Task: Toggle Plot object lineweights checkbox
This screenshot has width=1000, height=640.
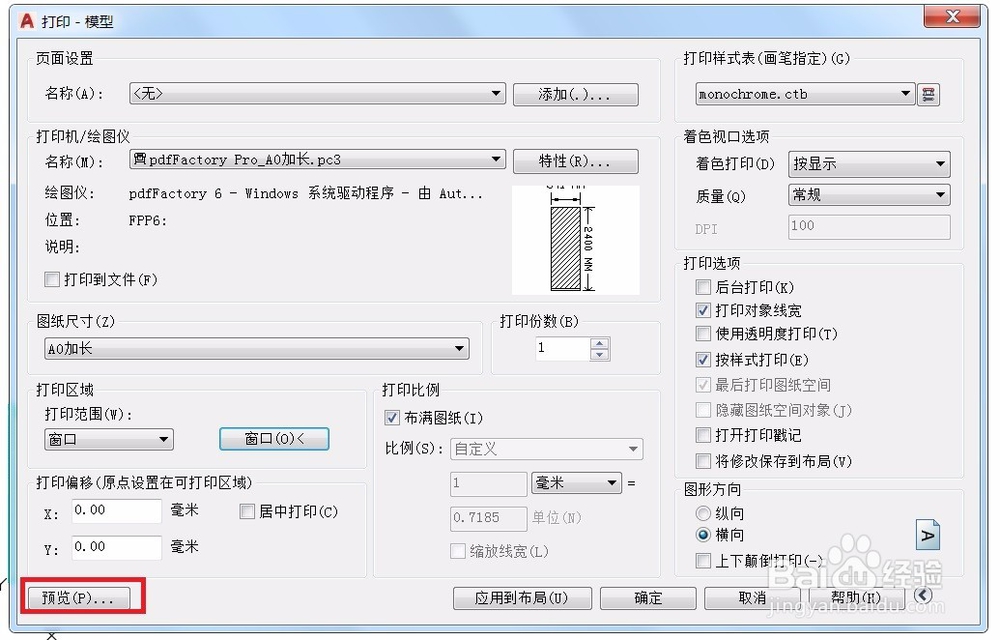Action: [703, 310]
